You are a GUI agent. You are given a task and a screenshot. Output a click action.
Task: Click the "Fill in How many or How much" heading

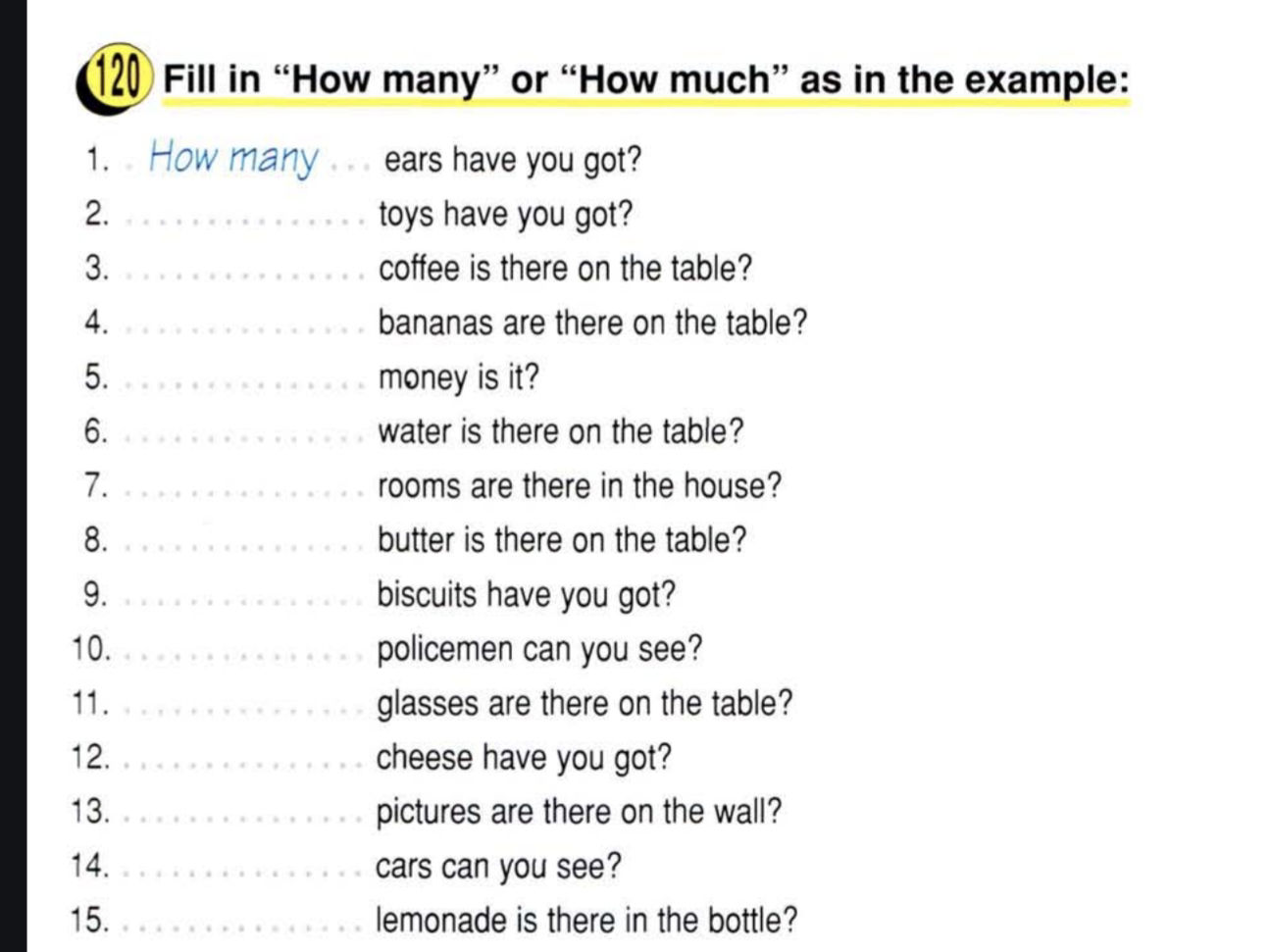tap(645, 79)
